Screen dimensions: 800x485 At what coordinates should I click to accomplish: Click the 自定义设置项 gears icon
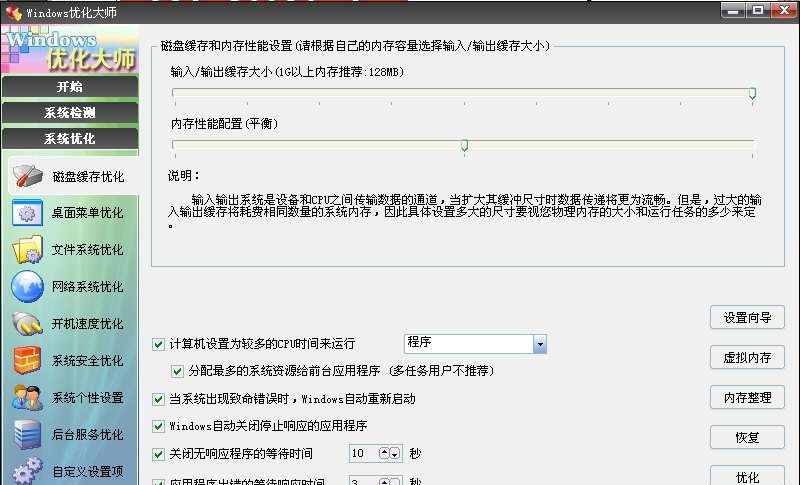[x=27, y=470]
